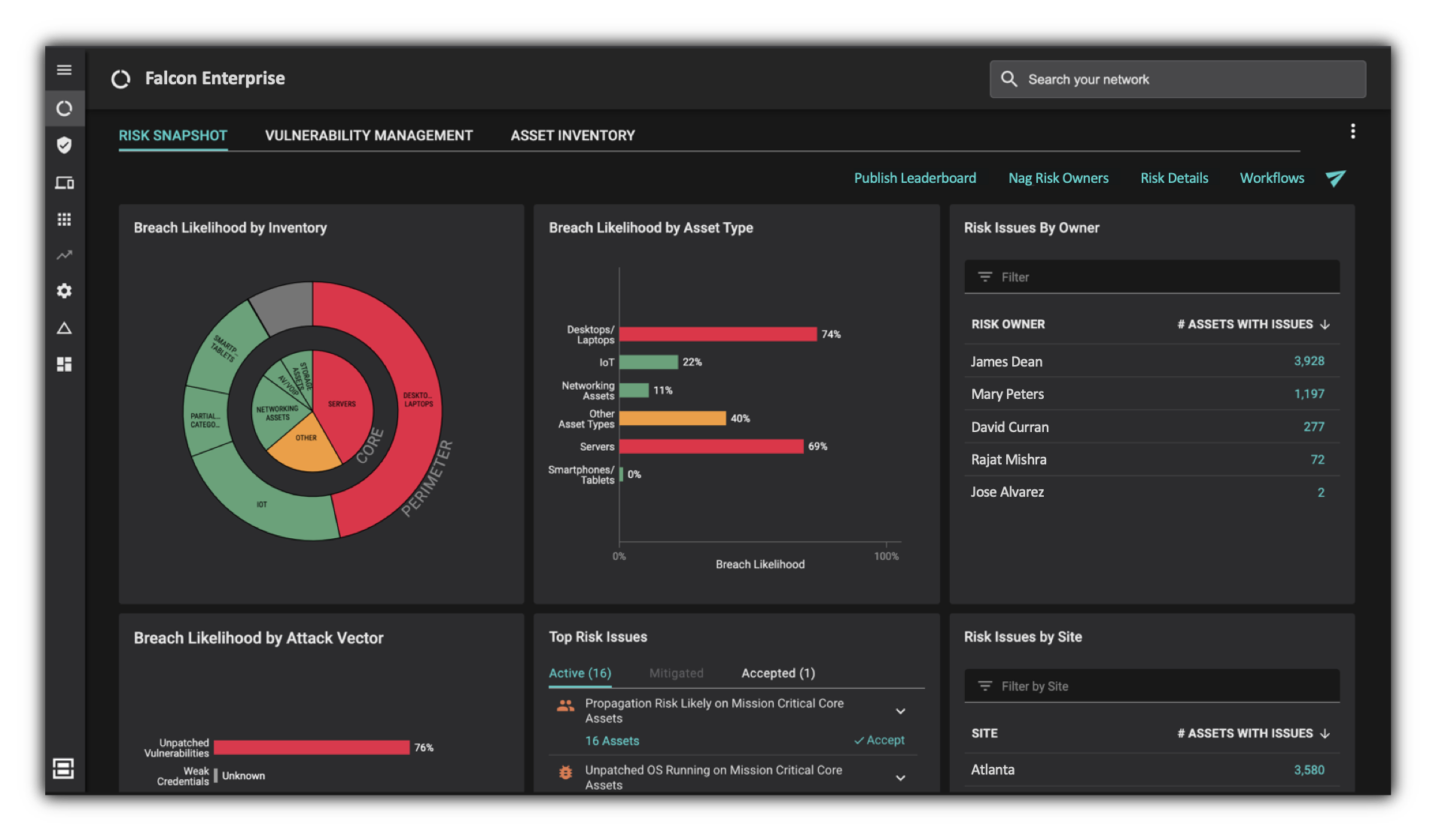Click the people icon for Propagation Risk issue
The width and height of the screenshot is (1436, 840).
pos(565,705)
